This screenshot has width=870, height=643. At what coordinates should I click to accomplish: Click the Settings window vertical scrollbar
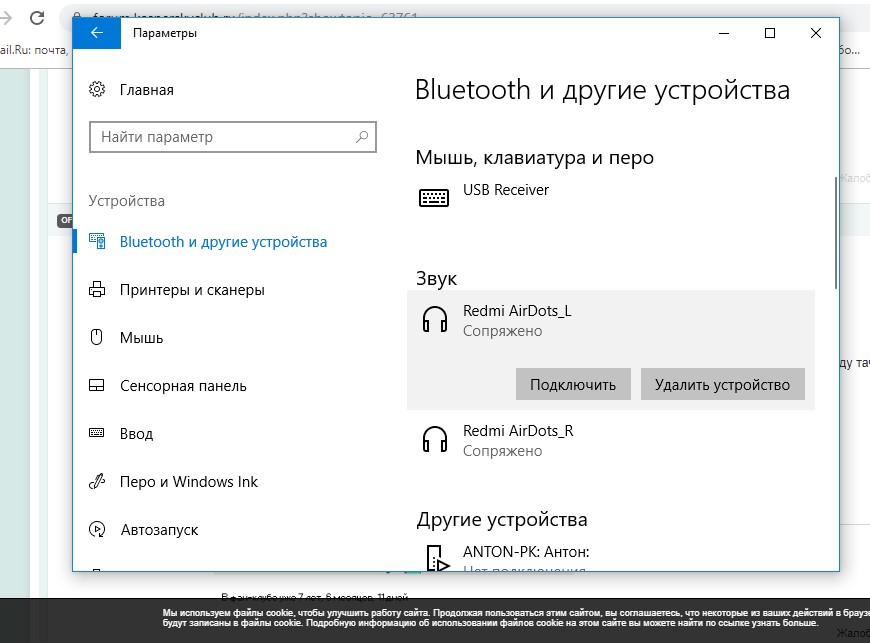(x=835, y=233)
